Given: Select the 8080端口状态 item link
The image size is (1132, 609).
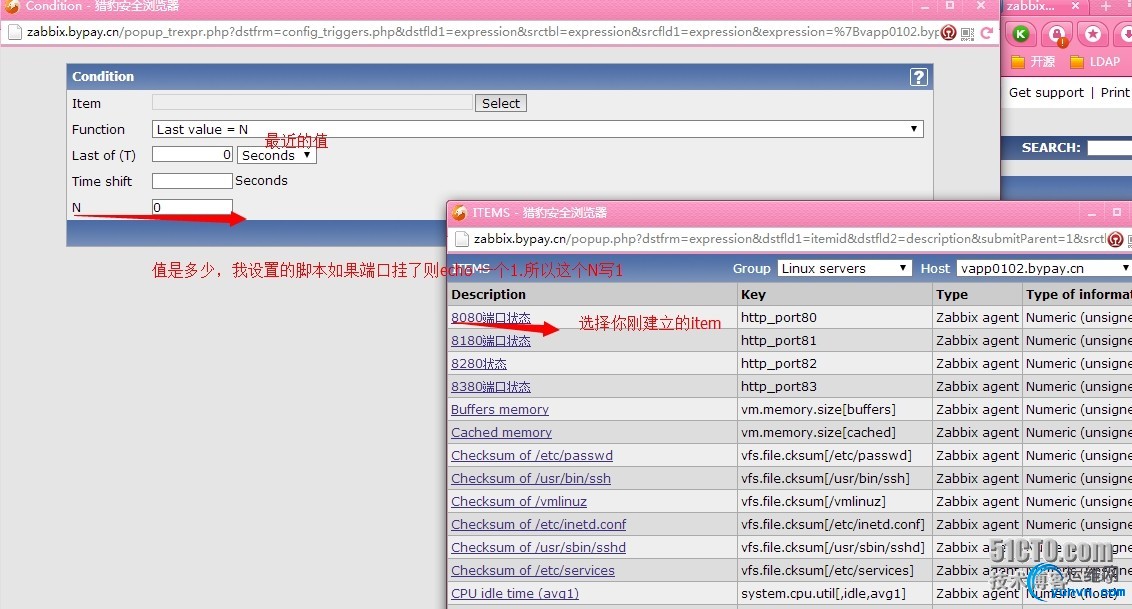Looking at the screenshot, I should (x=491, y=317).
